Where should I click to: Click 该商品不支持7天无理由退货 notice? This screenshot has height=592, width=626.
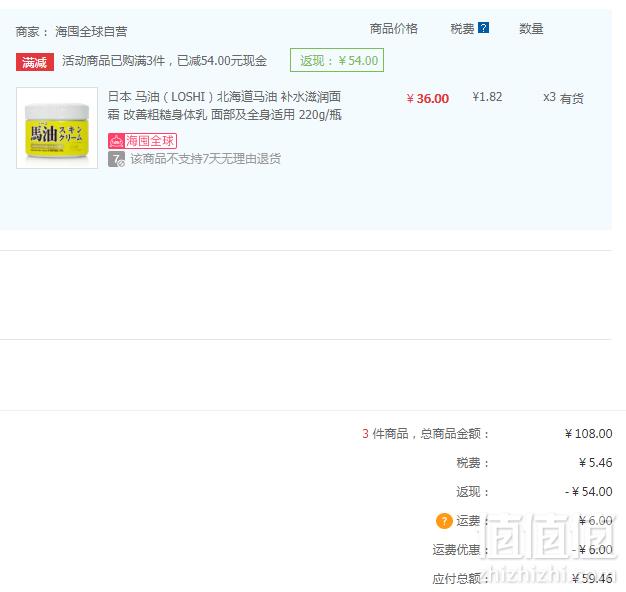(x=206, y=159)
